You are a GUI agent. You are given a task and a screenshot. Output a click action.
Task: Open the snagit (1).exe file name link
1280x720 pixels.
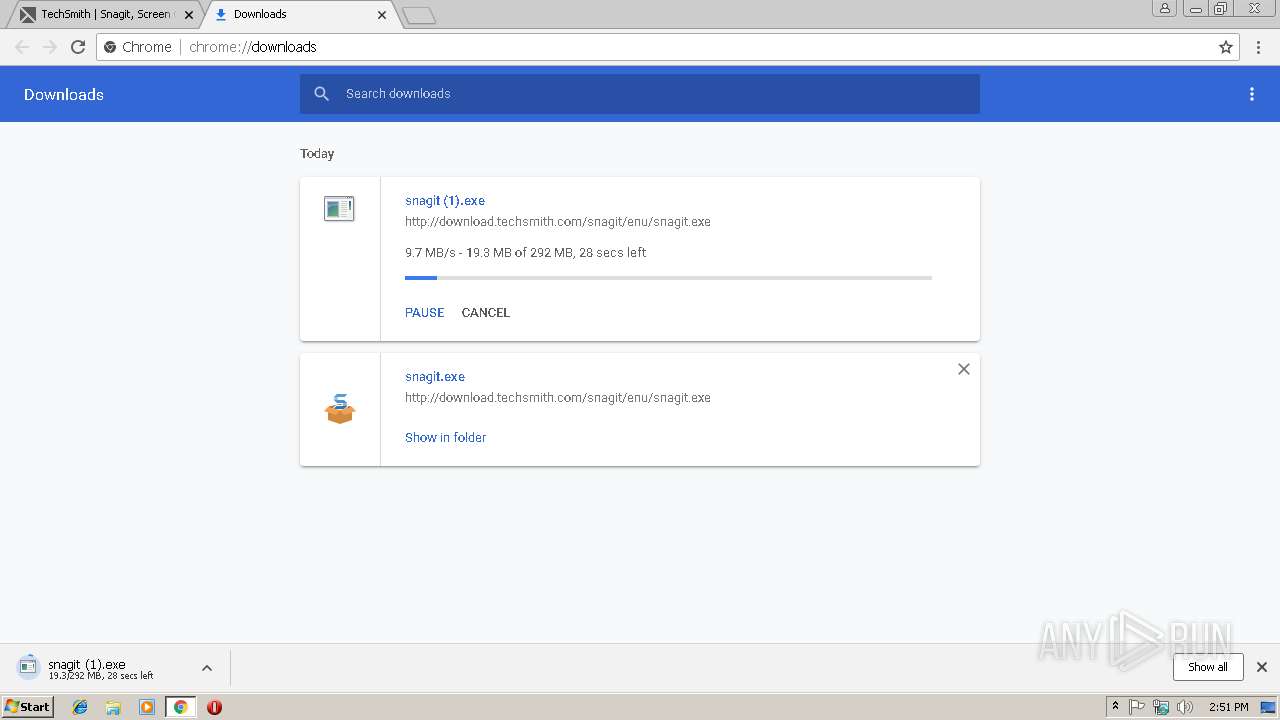tap(445, 201)
